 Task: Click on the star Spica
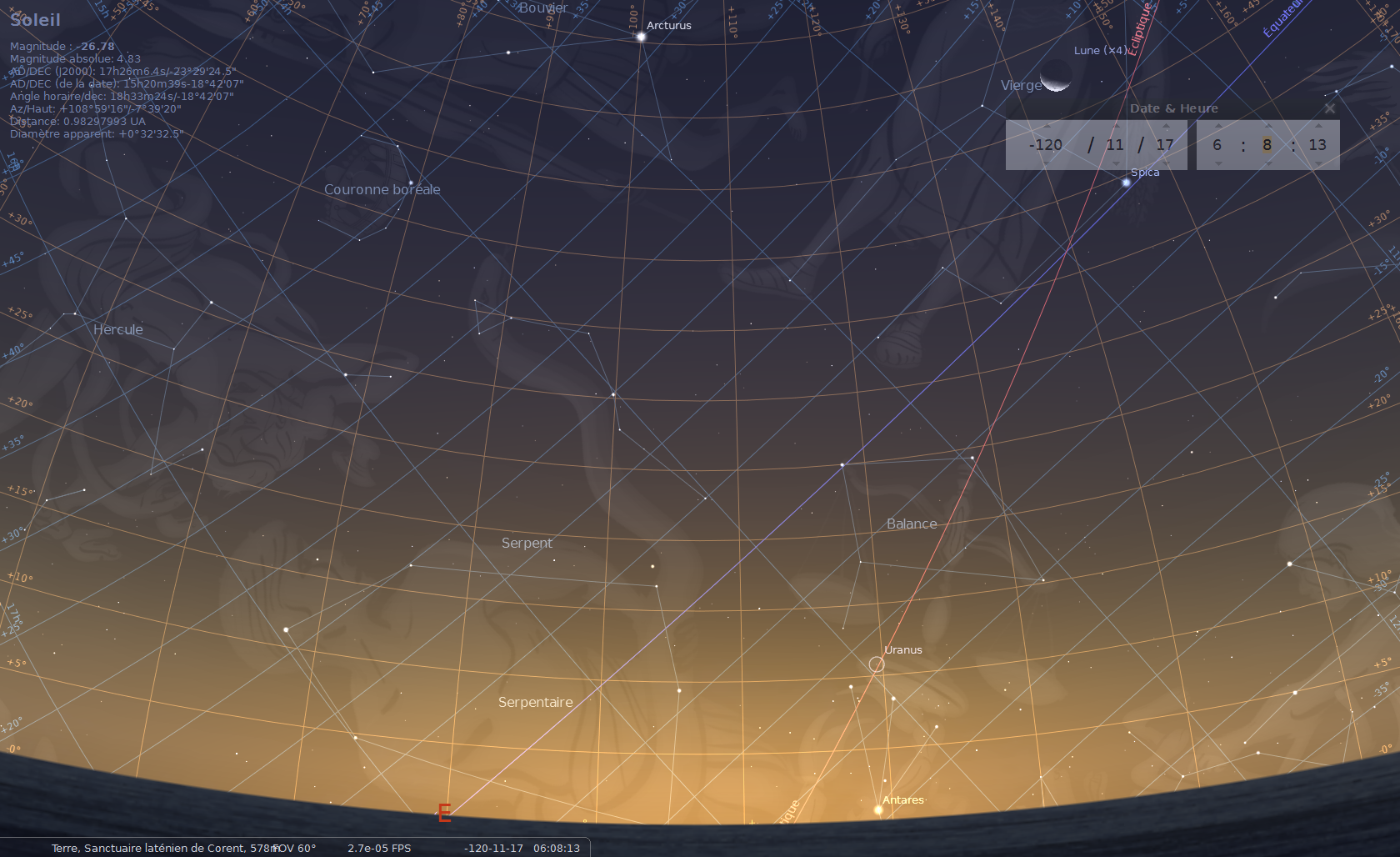point(1126,183)
